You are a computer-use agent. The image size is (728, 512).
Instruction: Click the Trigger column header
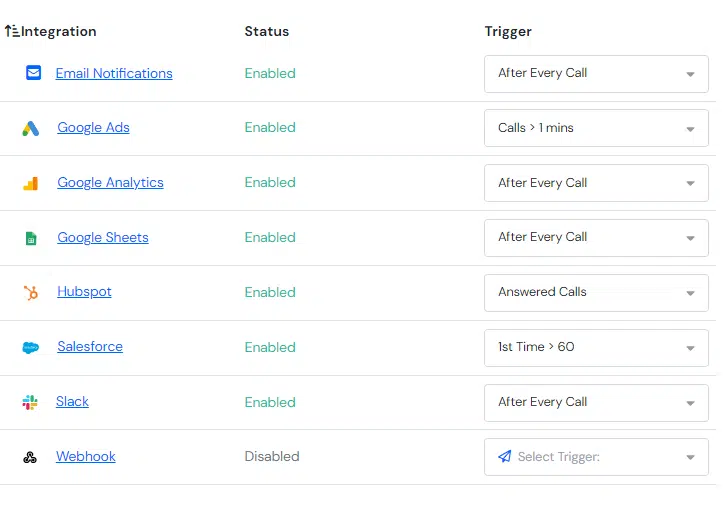(508, 32)
